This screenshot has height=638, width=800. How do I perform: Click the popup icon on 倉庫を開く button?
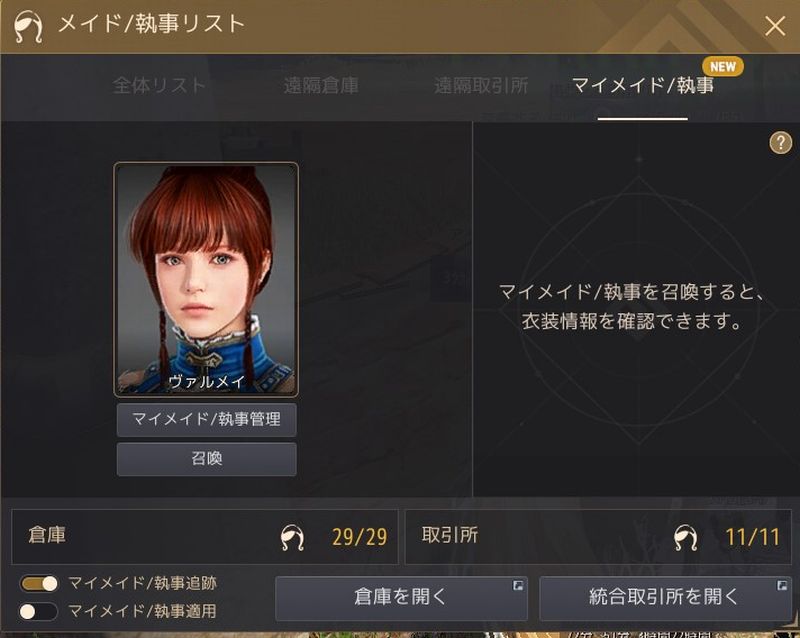coord(518,585)
